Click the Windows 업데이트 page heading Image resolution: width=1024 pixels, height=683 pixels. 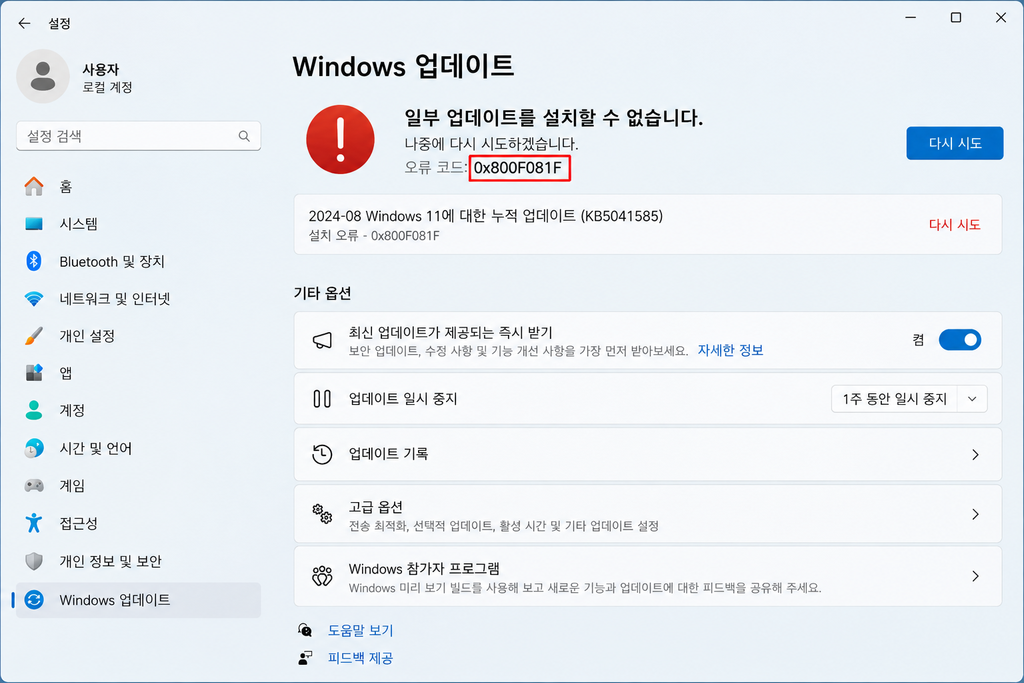(x=403, y=66)
